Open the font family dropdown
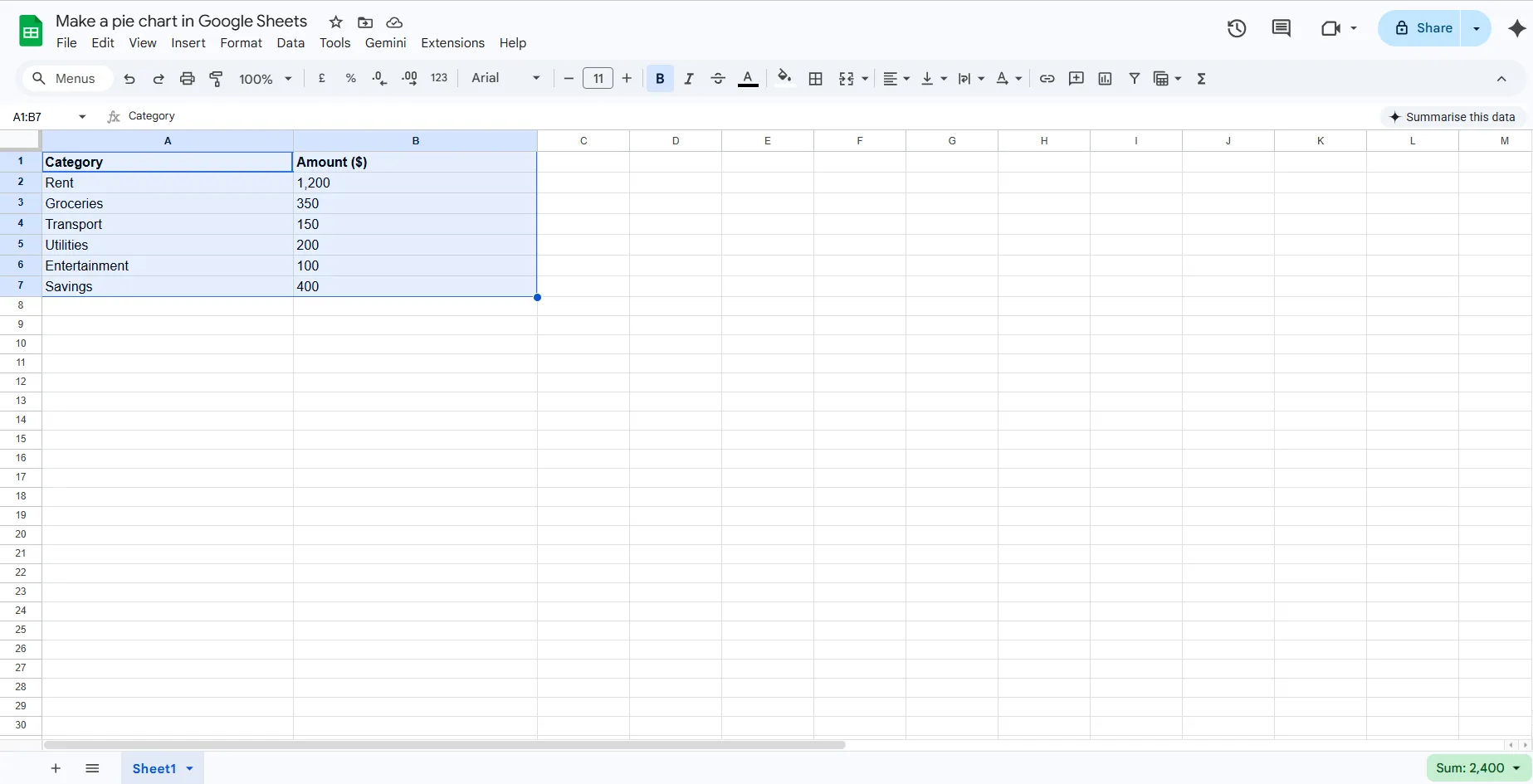1533x784 pixels. (x=504, y=78)
